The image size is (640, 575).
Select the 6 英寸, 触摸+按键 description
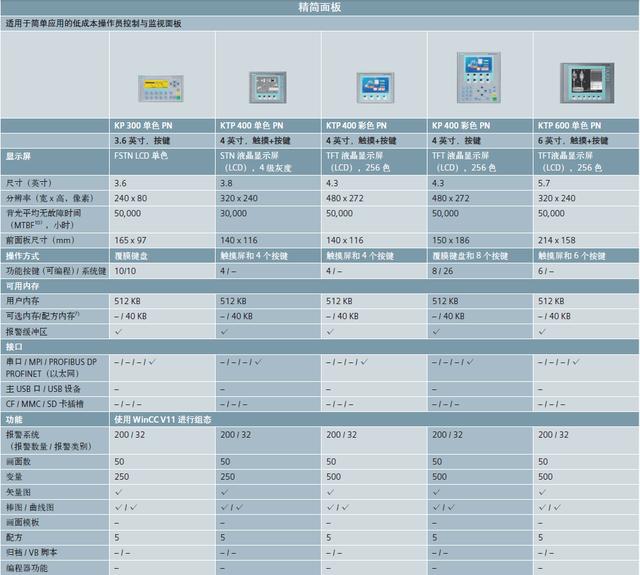pyautogui.click(x=573, y=141)
